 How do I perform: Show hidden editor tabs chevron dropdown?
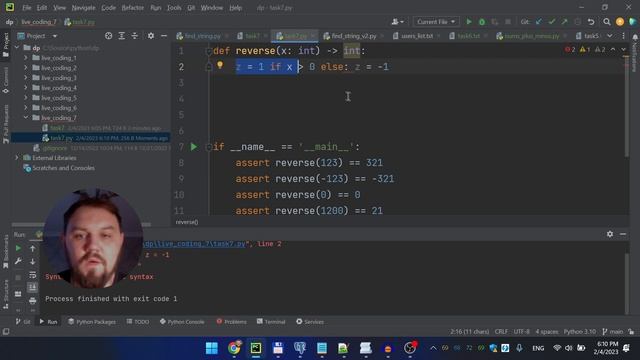click(x=609, y=36)
